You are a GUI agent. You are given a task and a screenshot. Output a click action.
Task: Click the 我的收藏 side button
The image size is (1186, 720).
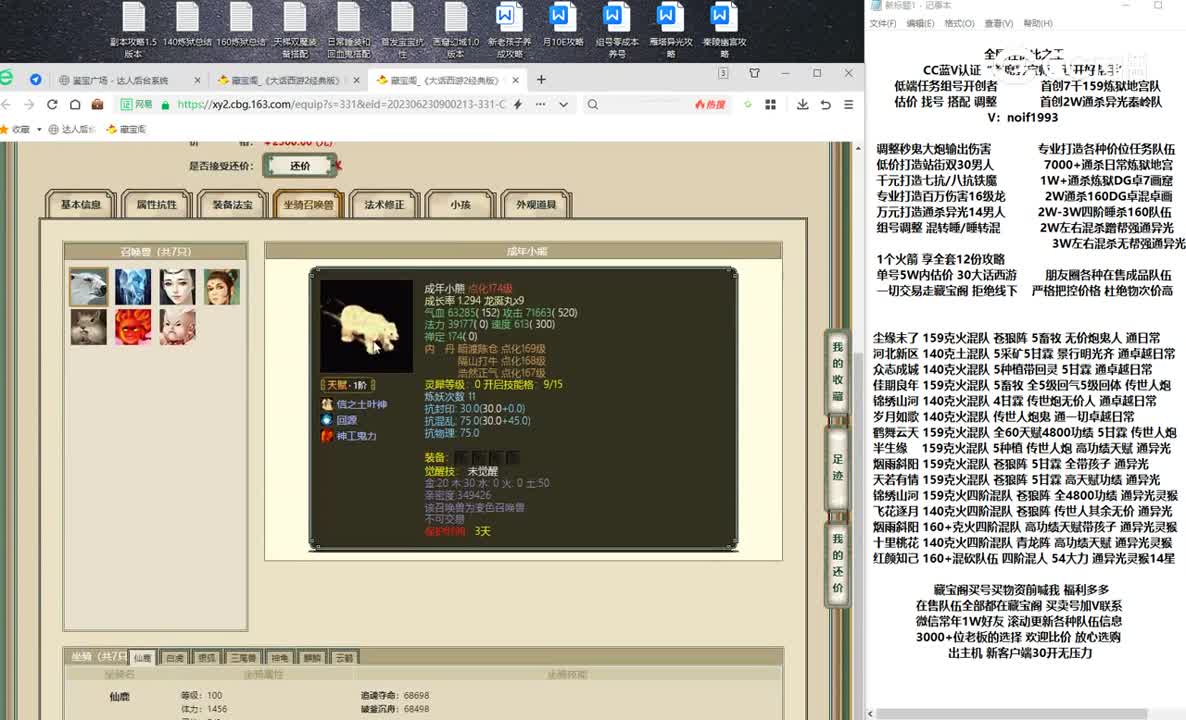pos(837,371)
